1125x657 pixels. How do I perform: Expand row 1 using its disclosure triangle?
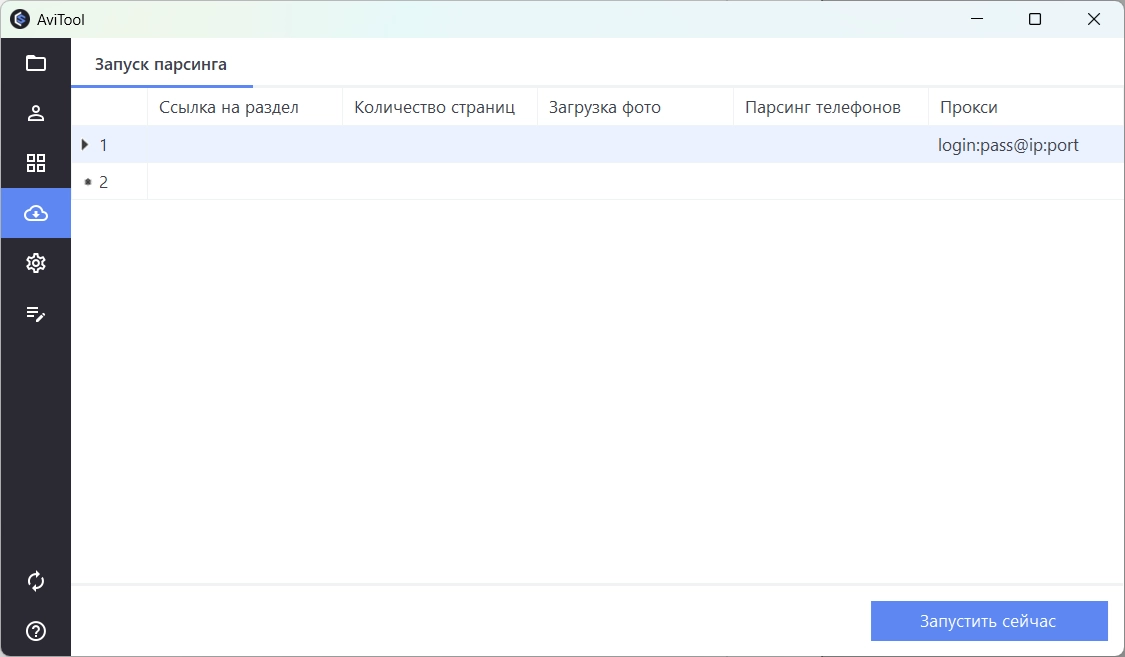pyautogui.click(x=85, y=144)
